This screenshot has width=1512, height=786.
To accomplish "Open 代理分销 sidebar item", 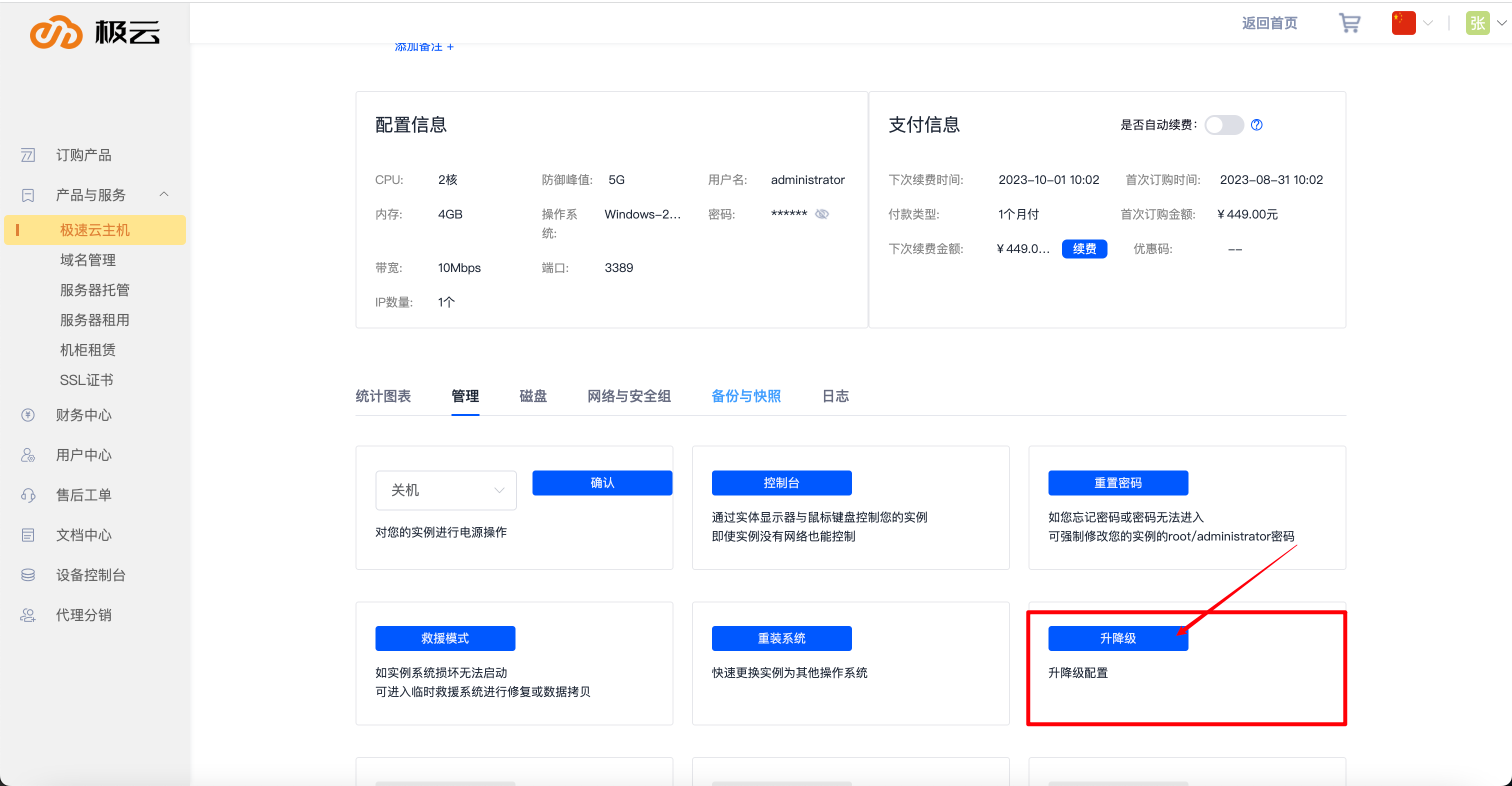I will tap(83, 614).
